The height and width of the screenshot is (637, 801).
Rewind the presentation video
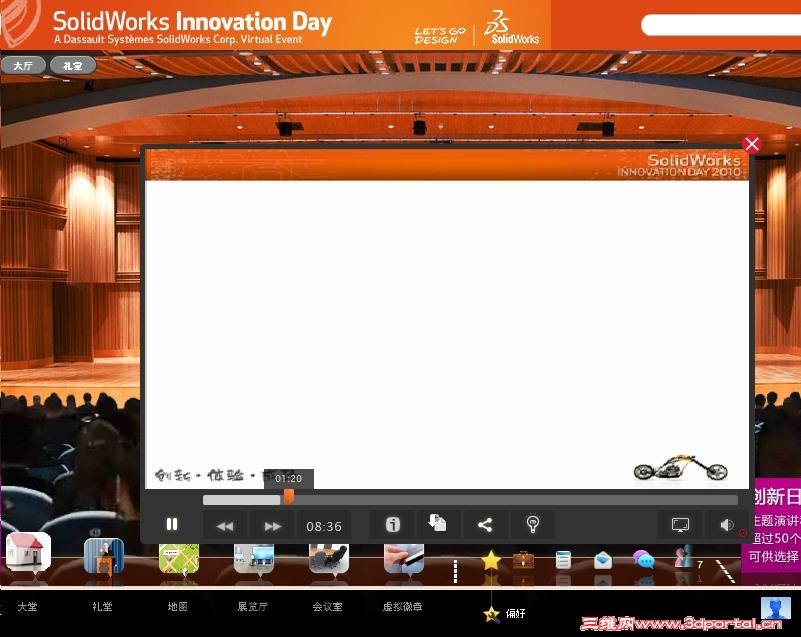tap(225, 526)
